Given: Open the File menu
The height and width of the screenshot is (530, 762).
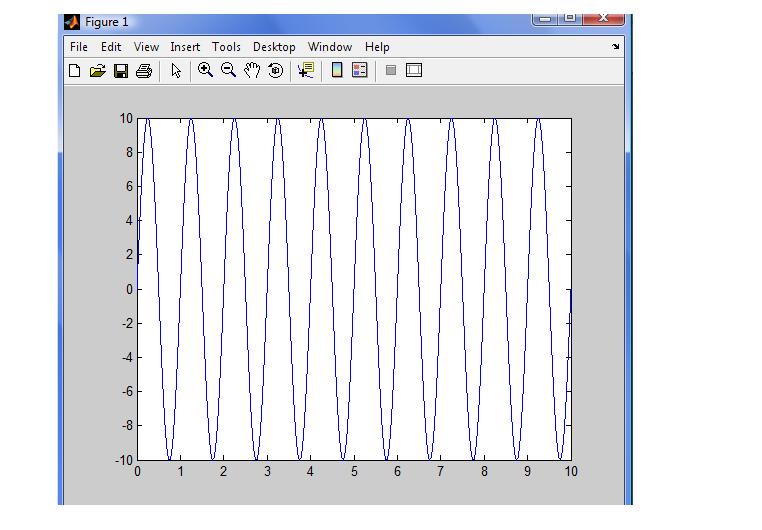Looking at the screenshot, I should coord(79,47).
